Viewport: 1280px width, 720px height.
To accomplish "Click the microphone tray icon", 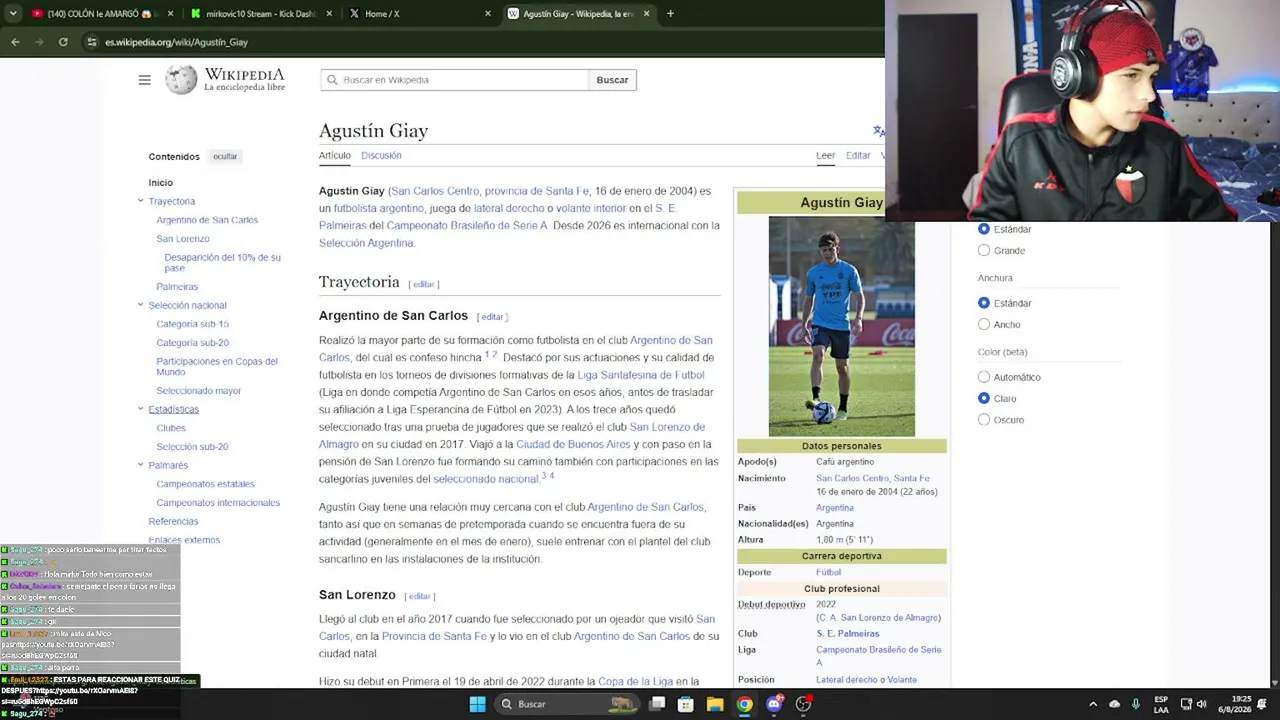I will point(1136,704).
